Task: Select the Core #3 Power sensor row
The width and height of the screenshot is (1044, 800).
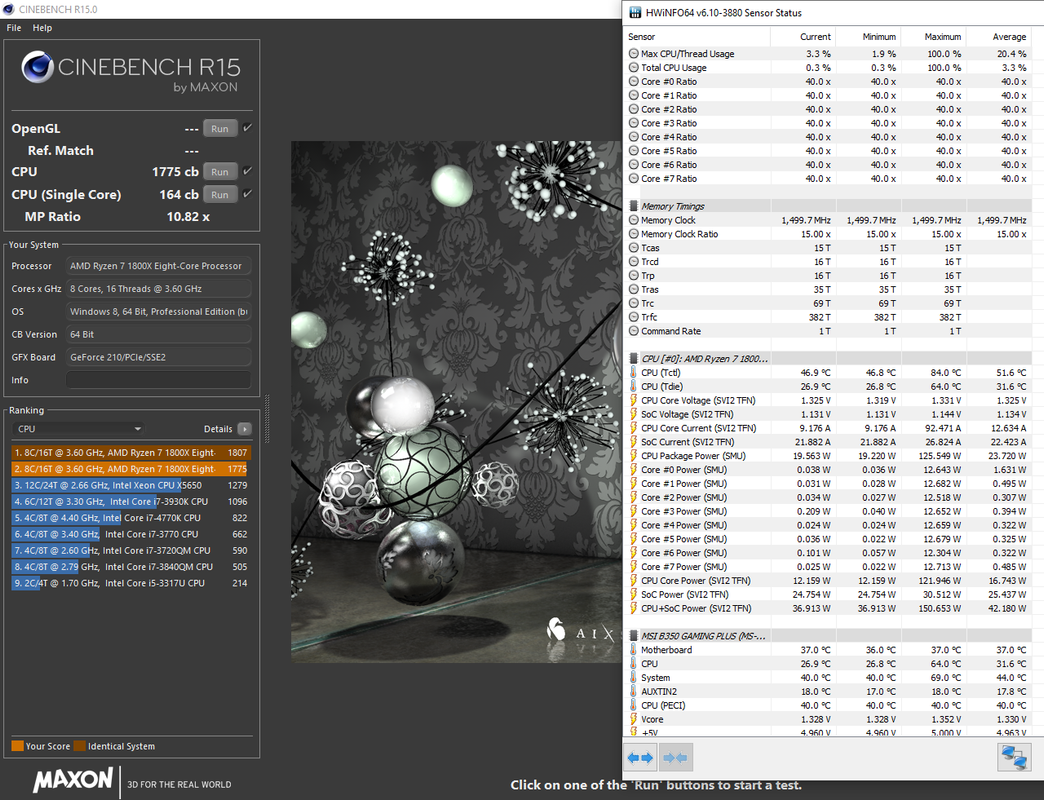Action: point(828,511)
